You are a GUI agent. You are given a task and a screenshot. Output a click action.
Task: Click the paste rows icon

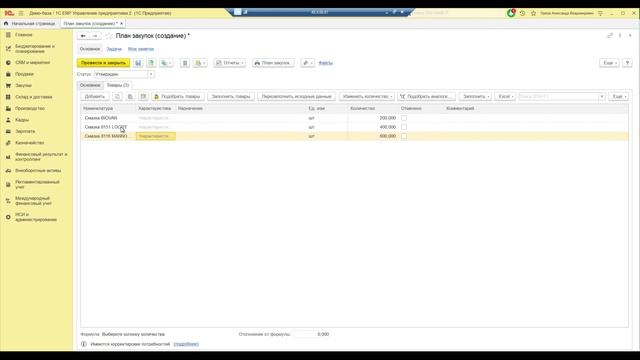(130, 97)
